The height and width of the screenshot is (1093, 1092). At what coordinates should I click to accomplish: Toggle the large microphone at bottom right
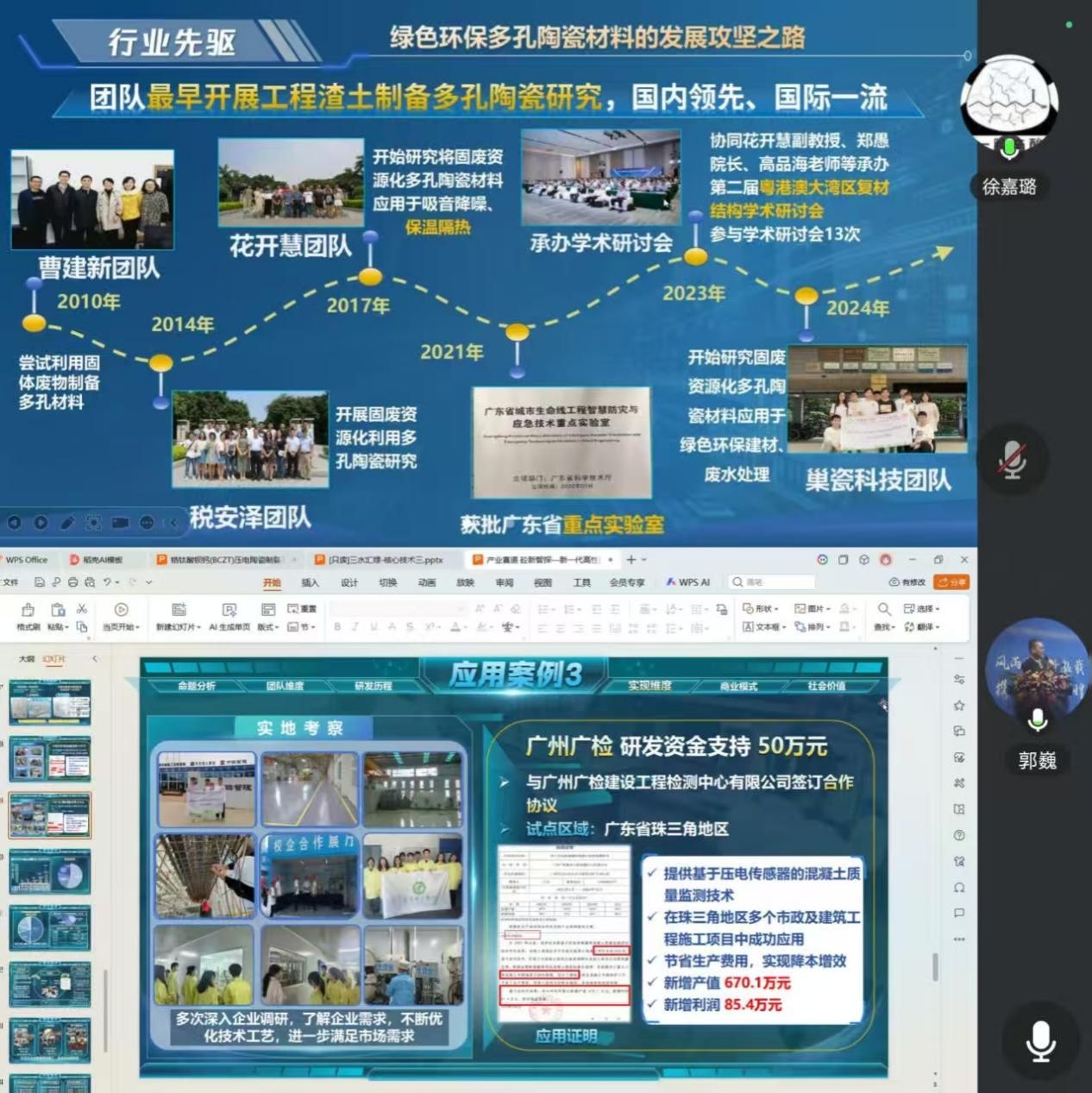pos(1040,1041)
